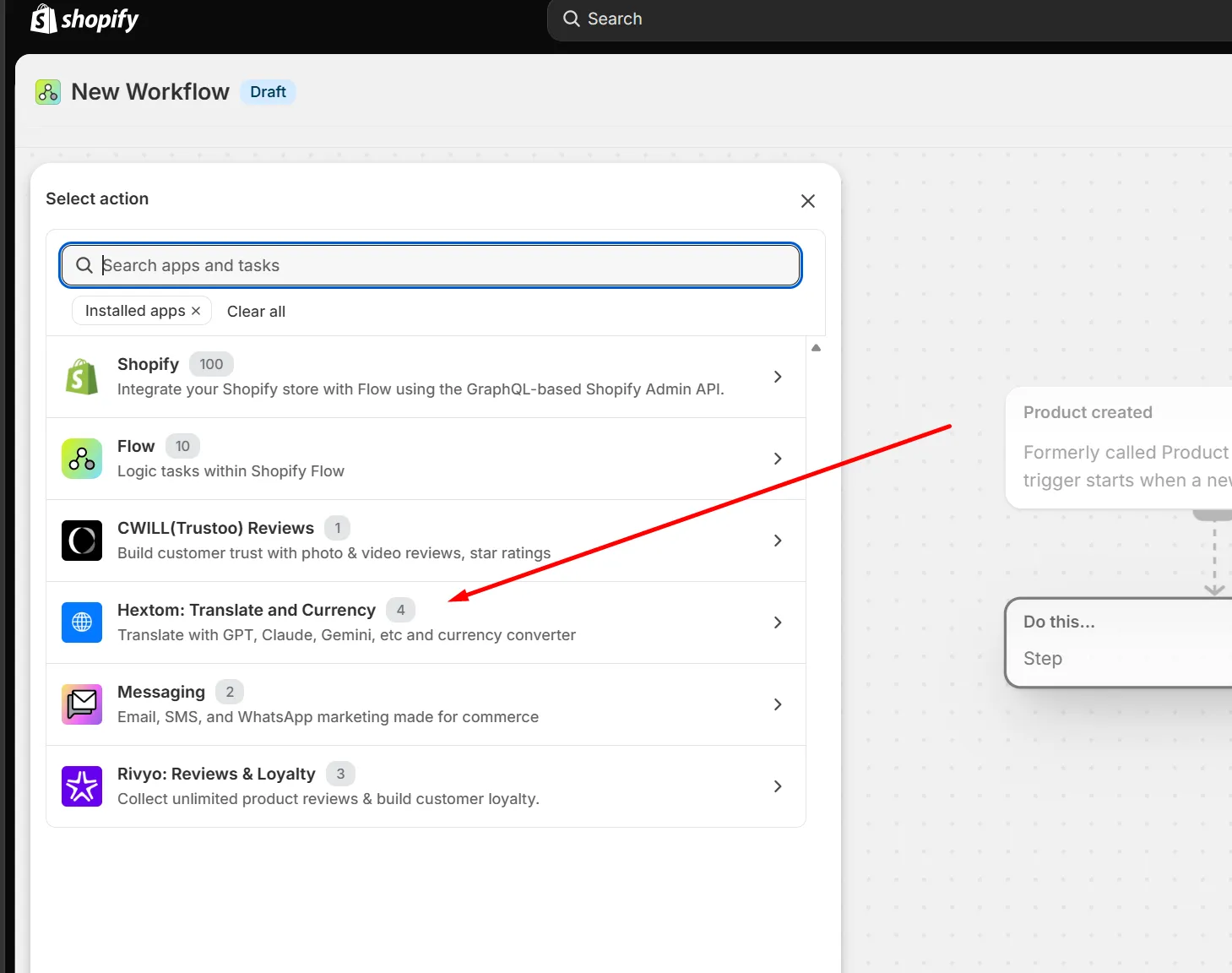Click the 3 count badge next to Rivyo
Screen dimensions: 1232x973
tap(340, 774)
